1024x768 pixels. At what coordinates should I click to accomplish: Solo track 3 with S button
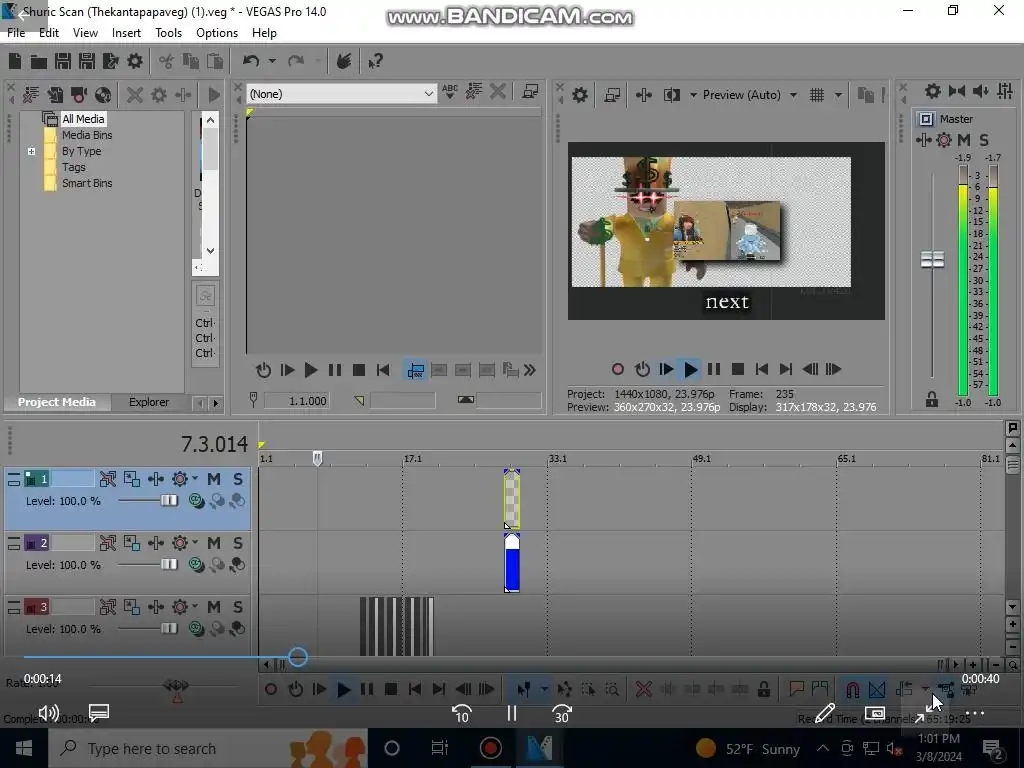point(238,607)
